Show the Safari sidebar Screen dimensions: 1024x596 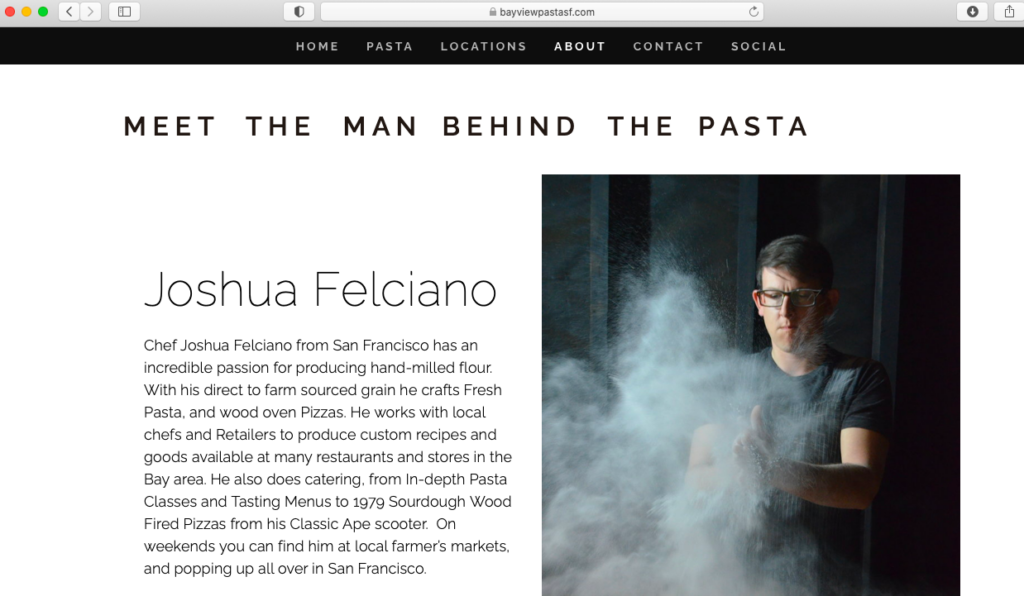pyautogui.click(x=124, y=12)
